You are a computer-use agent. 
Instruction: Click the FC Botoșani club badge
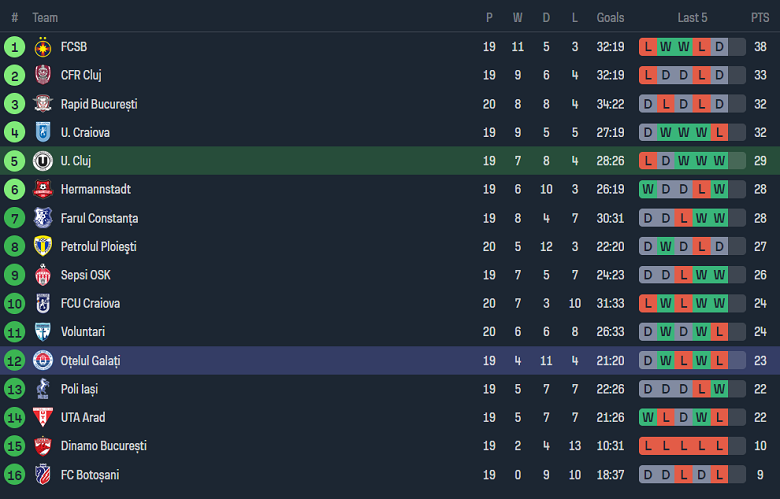(43, 474)
